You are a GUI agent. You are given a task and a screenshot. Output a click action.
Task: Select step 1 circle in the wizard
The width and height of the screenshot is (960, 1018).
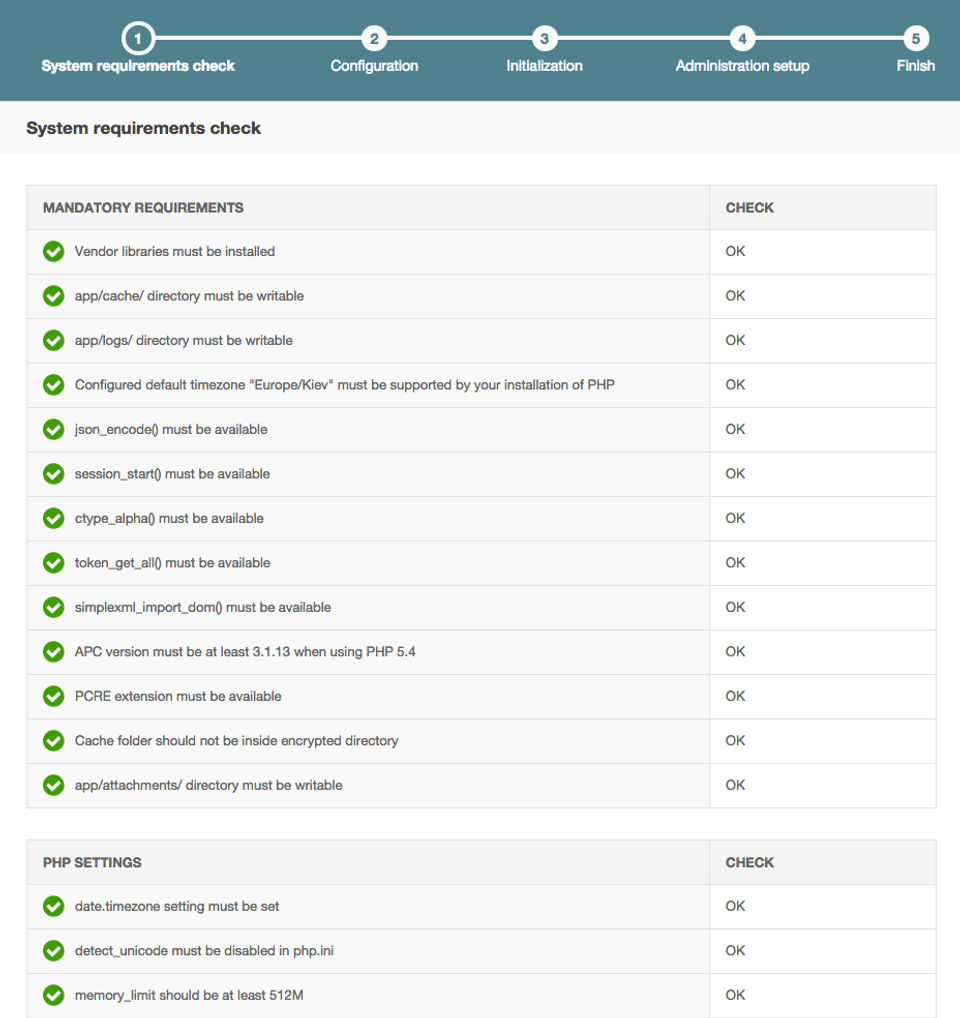[138, 39]
